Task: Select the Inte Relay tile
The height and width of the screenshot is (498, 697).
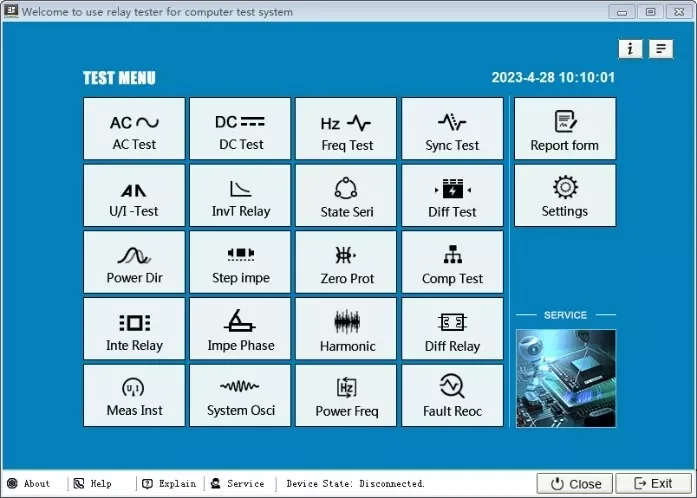Action: pyautogui.click(x=134, y=329)
